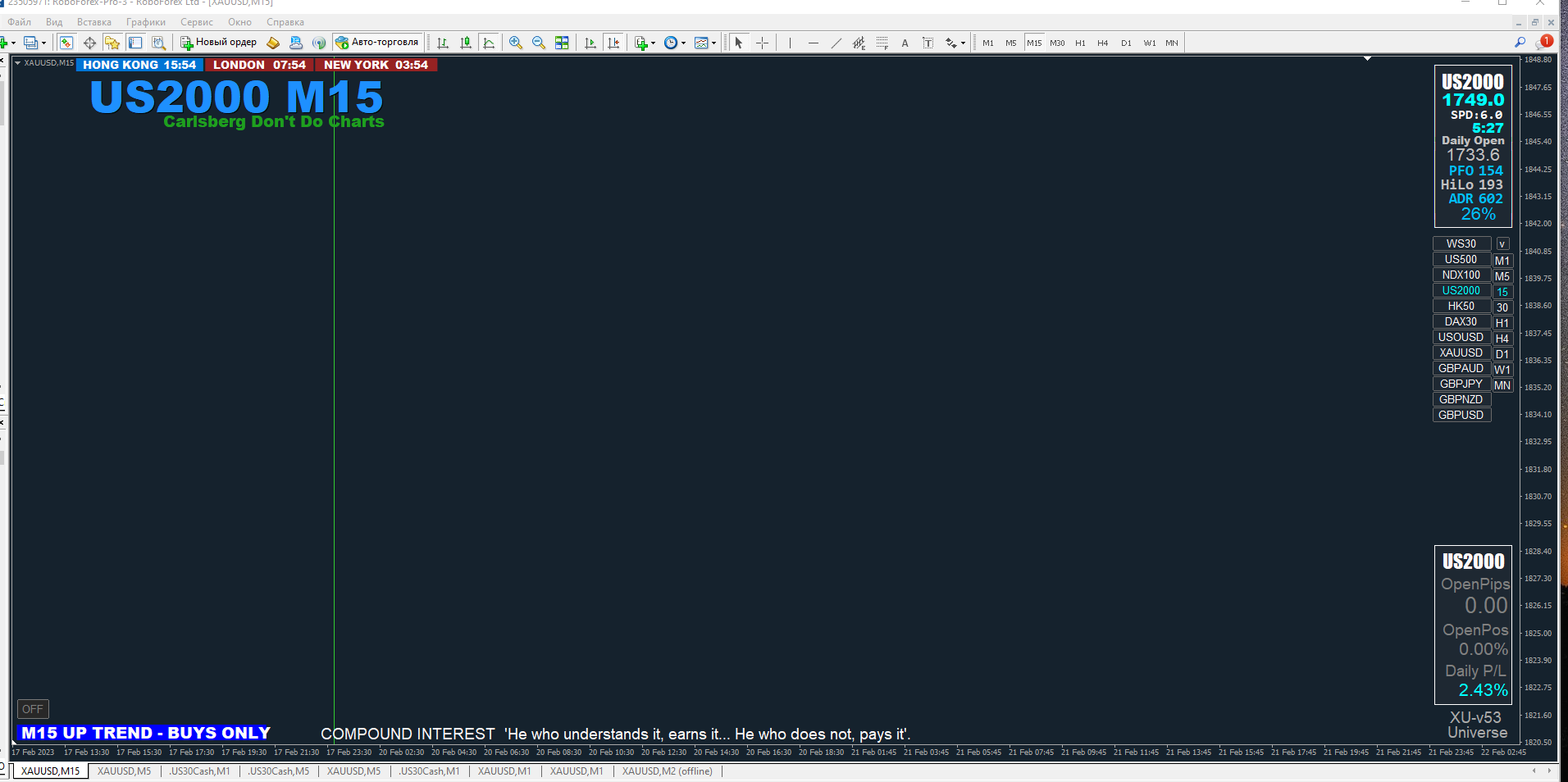Click the cloud account toolbar icon
The image size is (1568, 782).
pyautogui.click(x=296, y=43)
